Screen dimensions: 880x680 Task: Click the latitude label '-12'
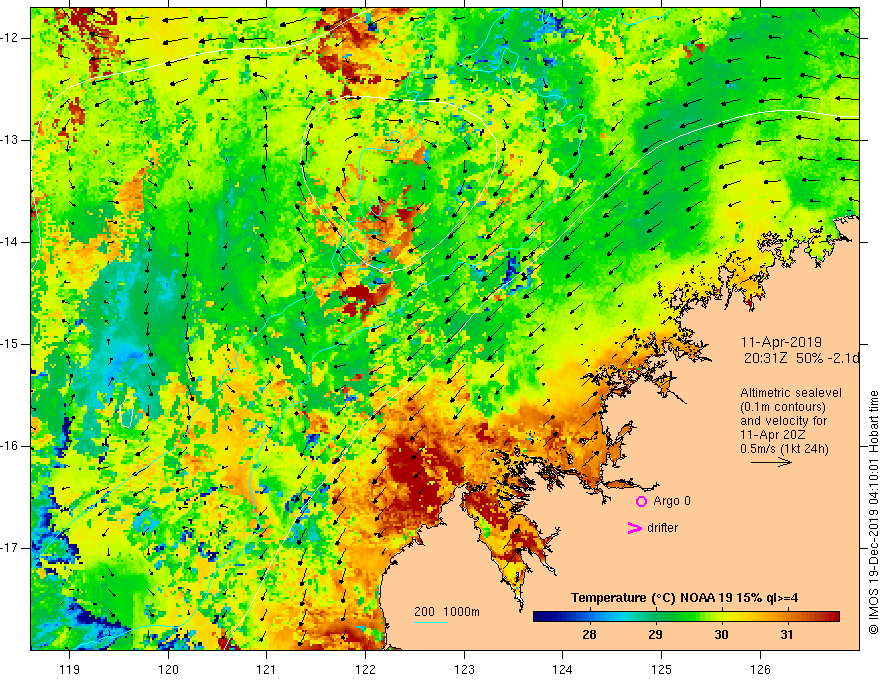click(10, 38)
